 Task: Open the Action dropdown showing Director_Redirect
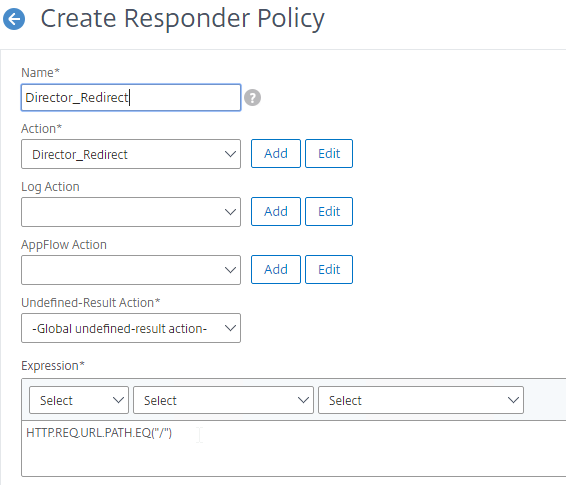pos(131,154)
